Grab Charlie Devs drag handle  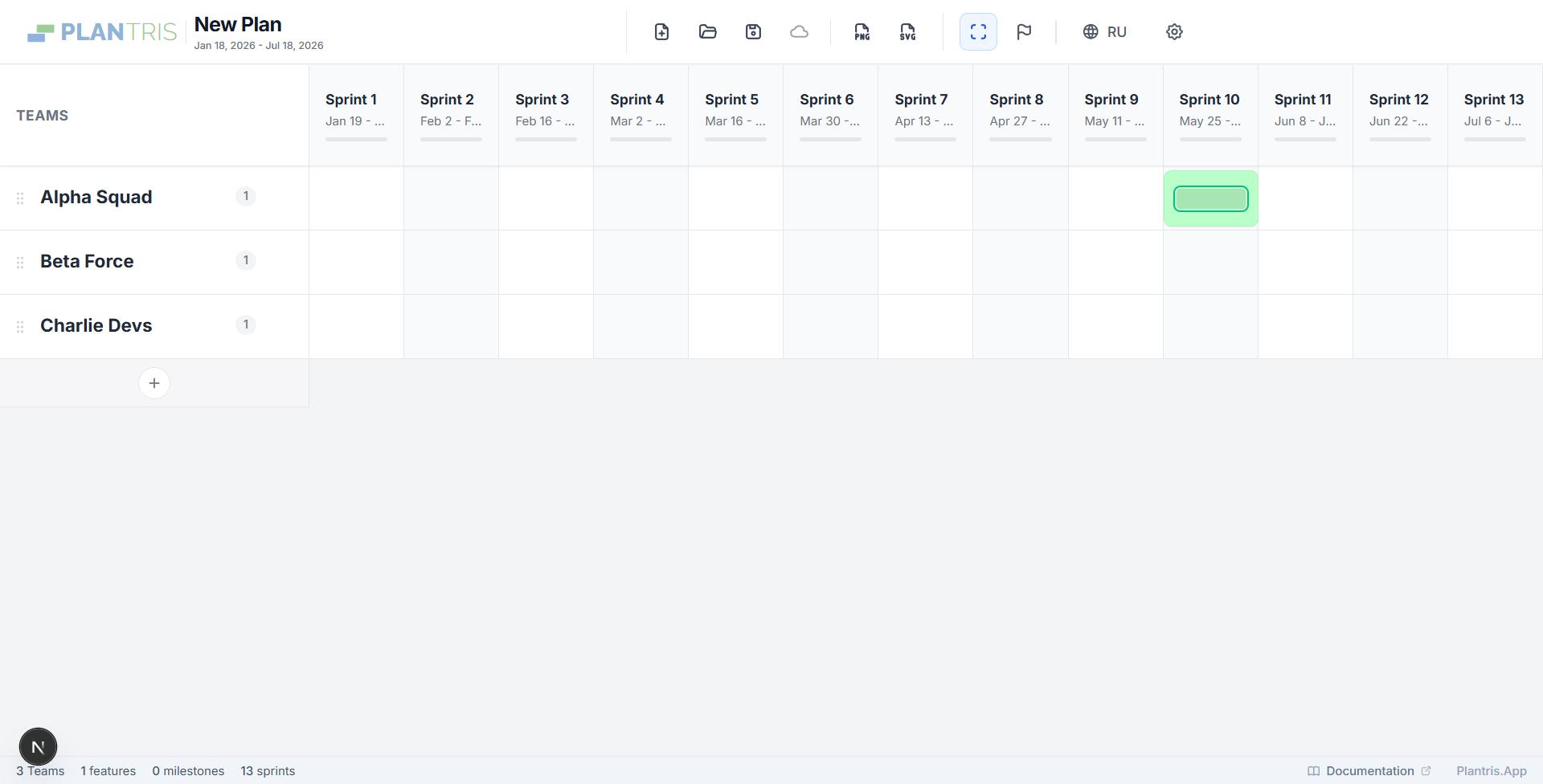(x=20, y=326)
